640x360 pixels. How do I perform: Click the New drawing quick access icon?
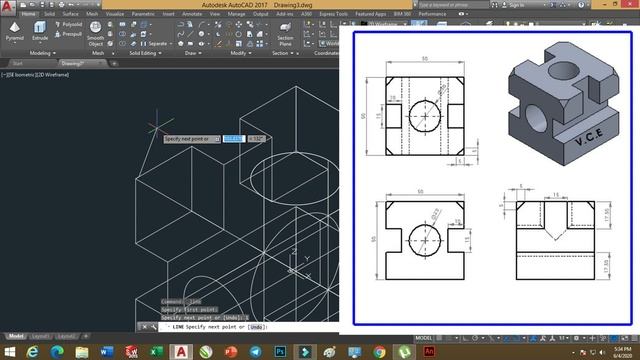[23, 5]
